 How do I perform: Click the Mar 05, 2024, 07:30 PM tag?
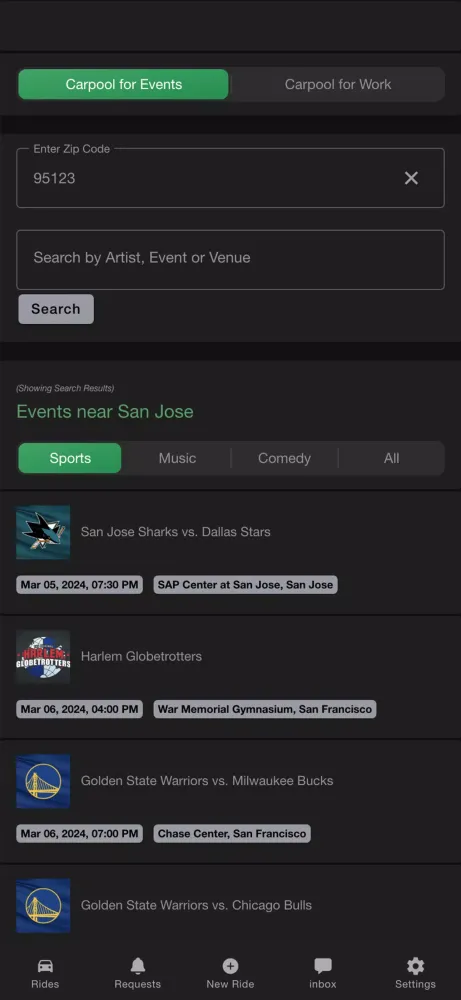[x=79, y=585]
